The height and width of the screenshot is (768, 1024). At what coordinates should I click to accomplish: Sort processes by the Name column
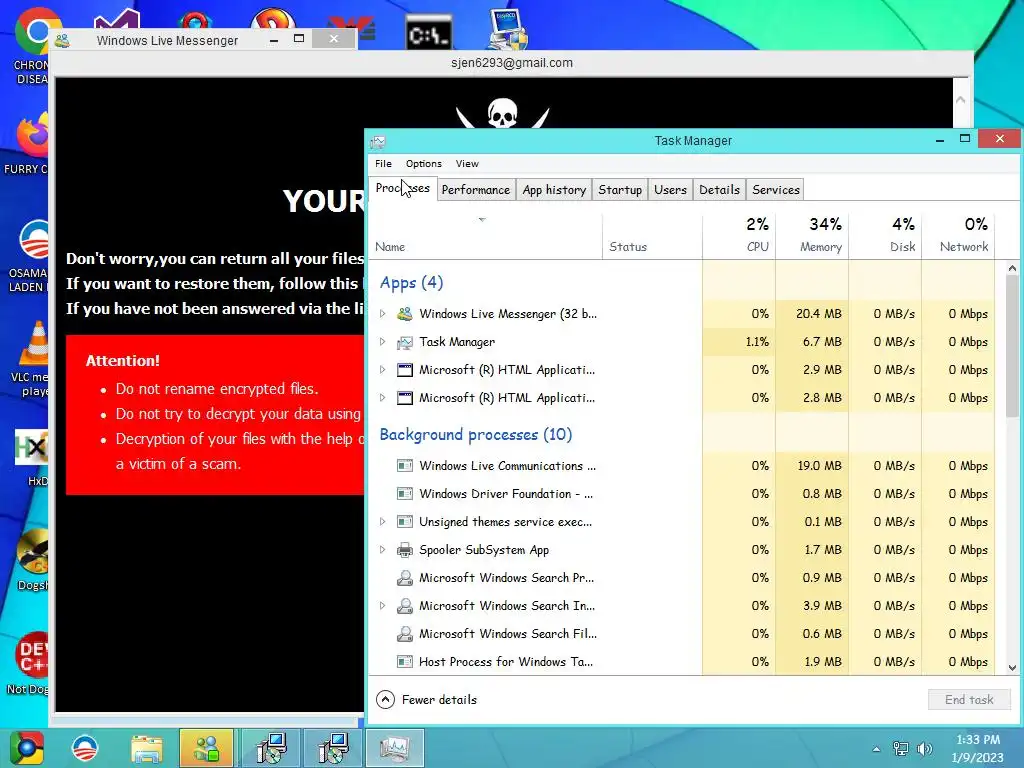[486, 236]
